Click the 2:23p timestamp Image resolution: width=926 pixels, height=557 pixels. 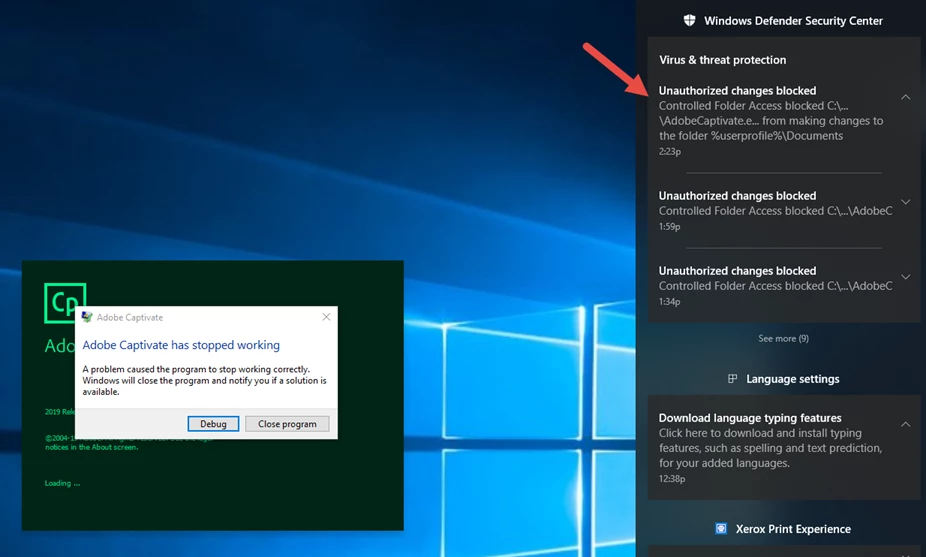tap(670, 151)
